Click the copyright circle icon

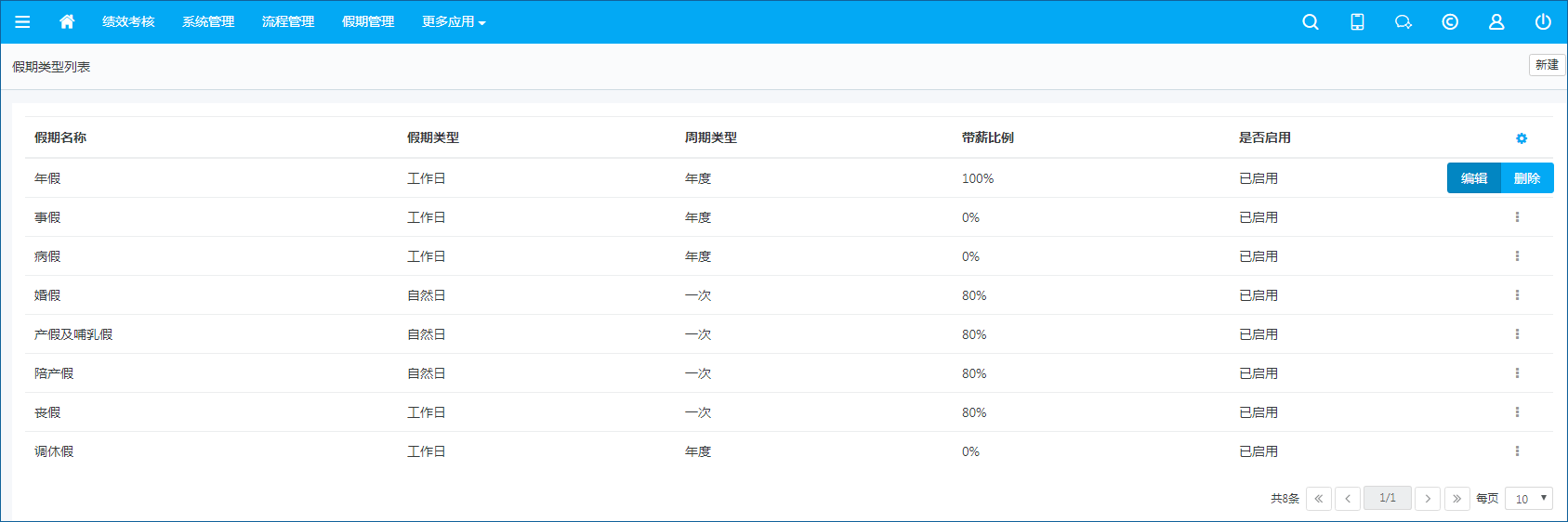click(1450, 22)
